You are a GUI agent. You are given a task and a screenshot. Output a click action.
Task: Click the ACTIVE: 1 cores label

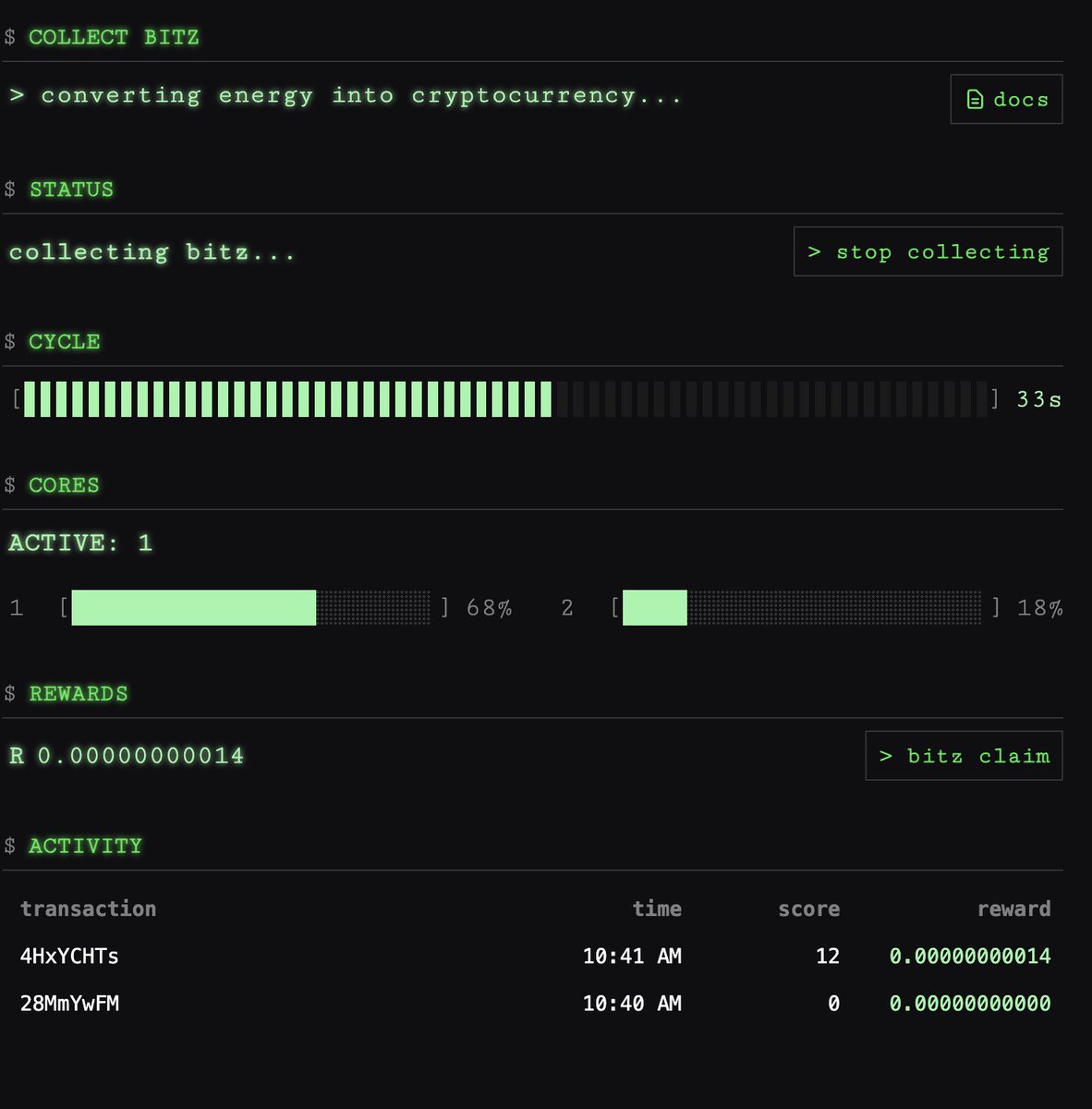point(80,543)
